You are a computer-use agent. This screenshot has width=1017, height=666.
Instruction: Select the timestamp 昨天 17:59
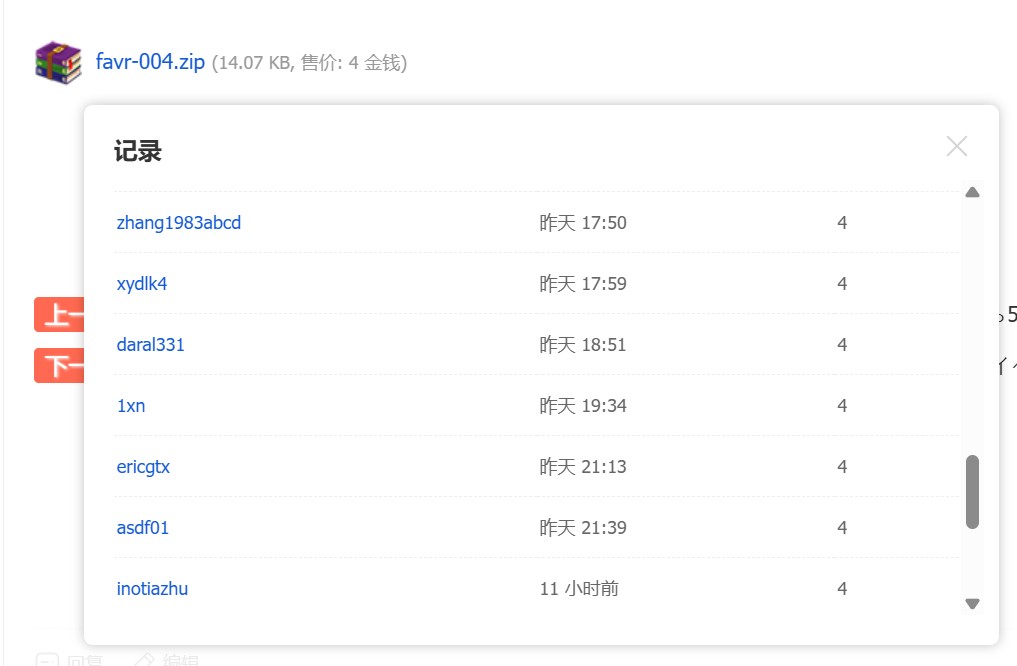[x=583, y=284]
